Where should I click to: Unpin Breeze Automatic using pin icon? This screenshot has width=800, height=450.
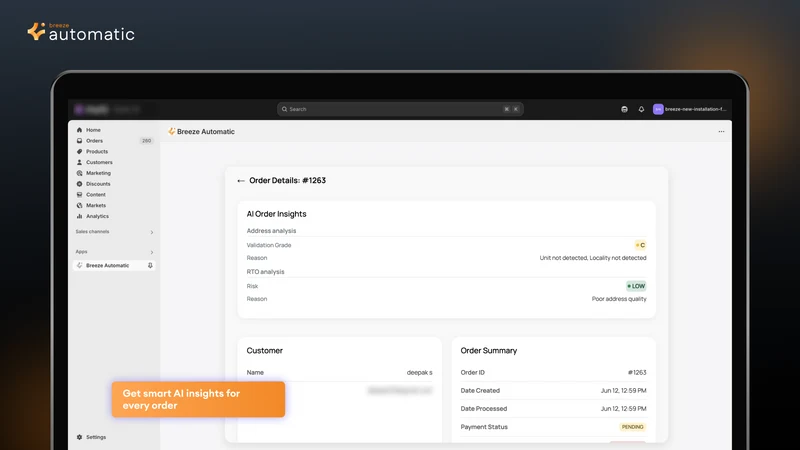tap(150, 265)
